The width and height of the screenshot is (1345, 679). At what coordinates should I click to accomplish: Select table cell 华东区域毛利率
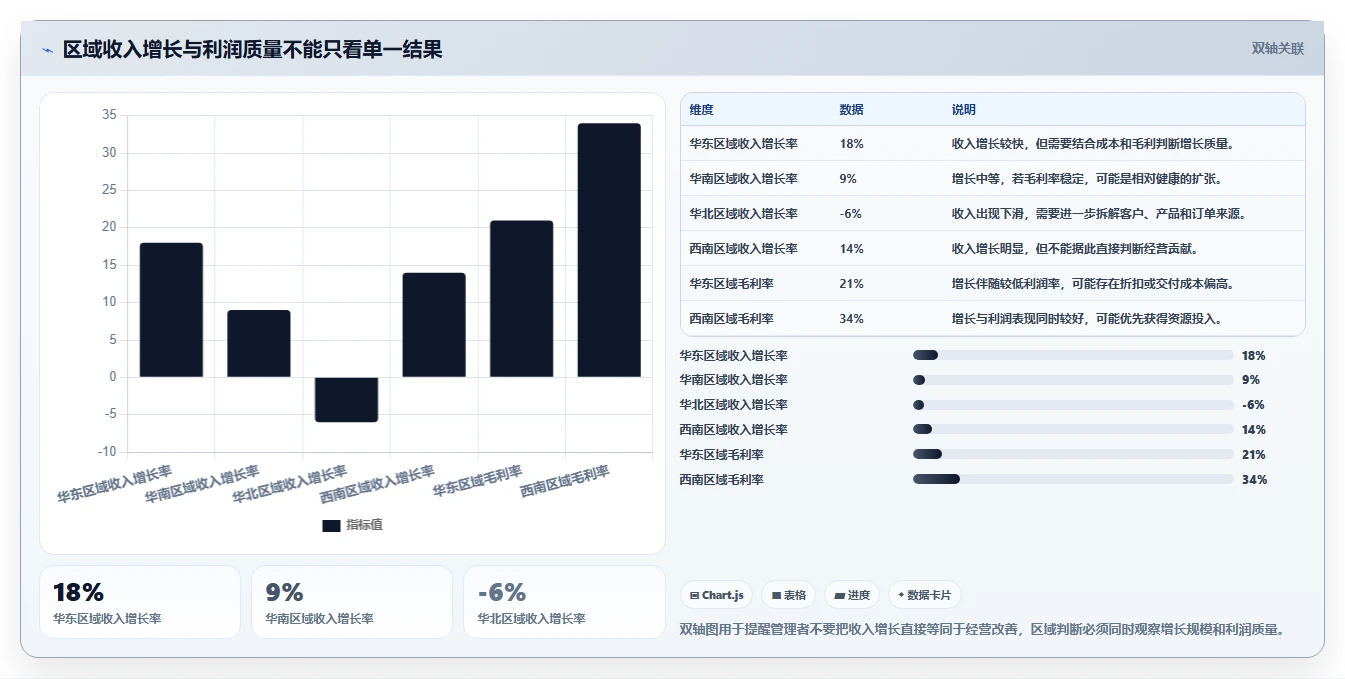pyautogui.click(x=731, y=284)
